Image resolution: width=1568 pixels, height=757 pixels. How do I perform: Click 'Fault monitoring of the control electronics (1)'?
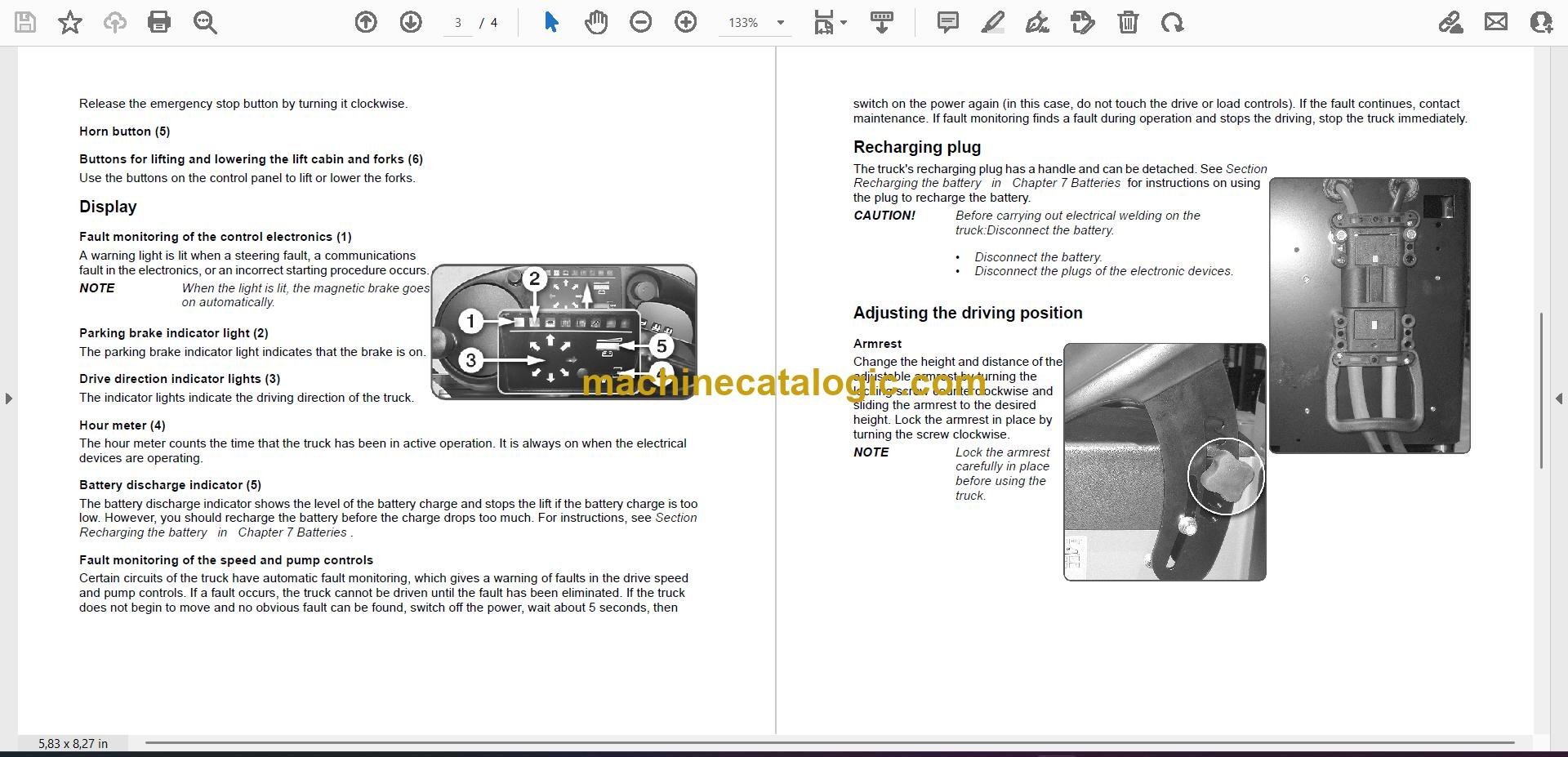pos(216,237)
